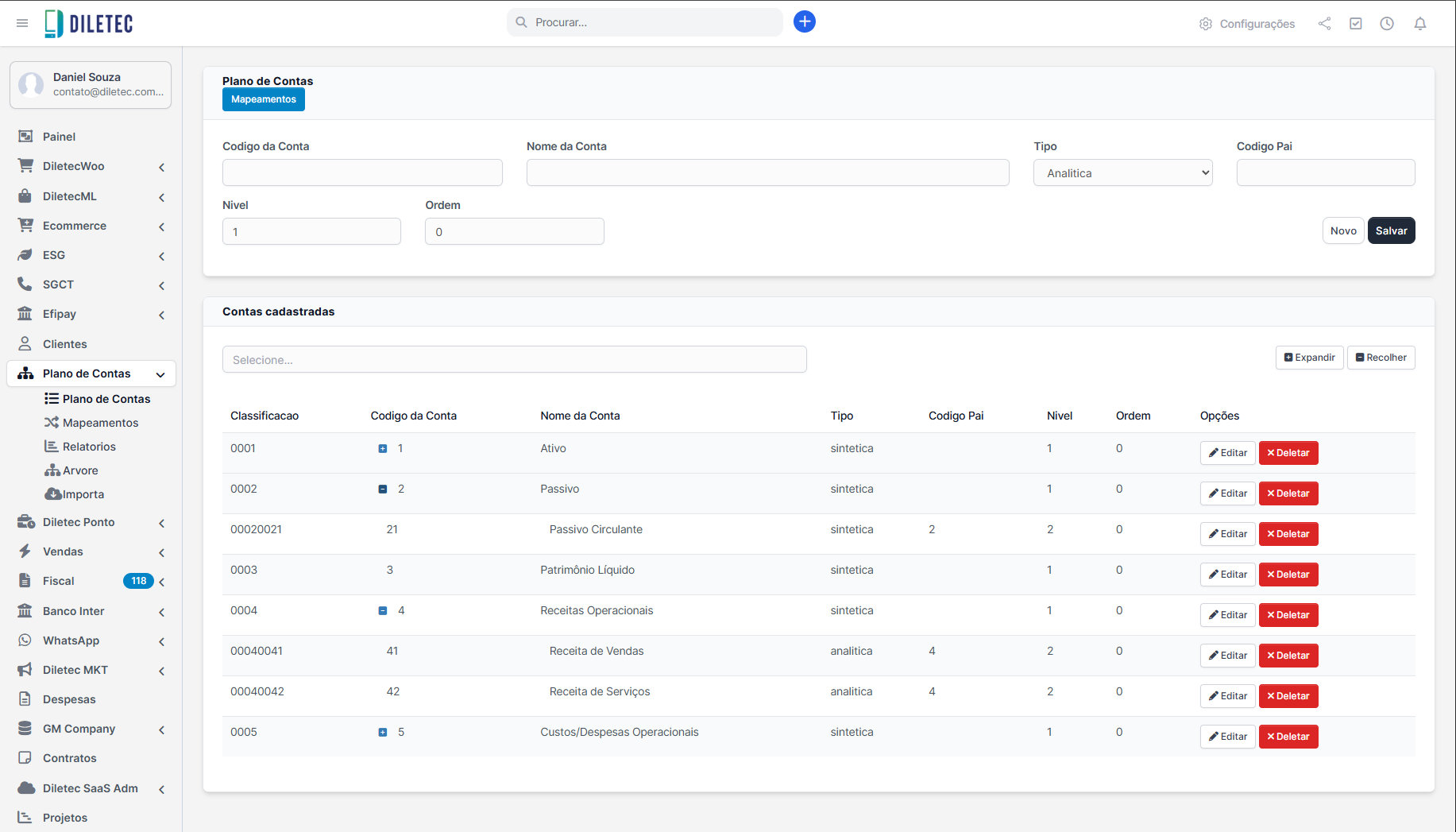The image size is (1456, 832).
Task: Expand the Custos/Despesas Operacionais row
Action: tap(383, 731)
